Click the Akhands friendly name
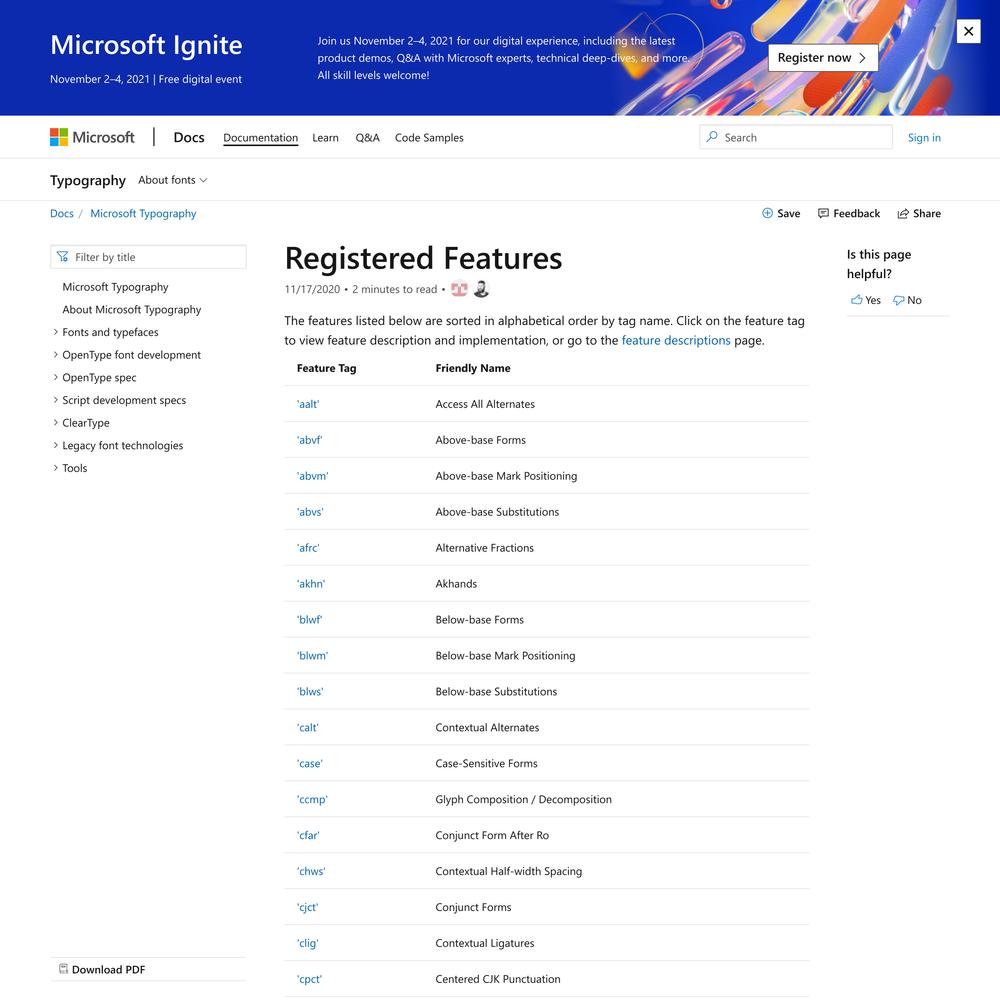Image resolution: width=1000 pixels, height=1000 pixels. (456, 584)
